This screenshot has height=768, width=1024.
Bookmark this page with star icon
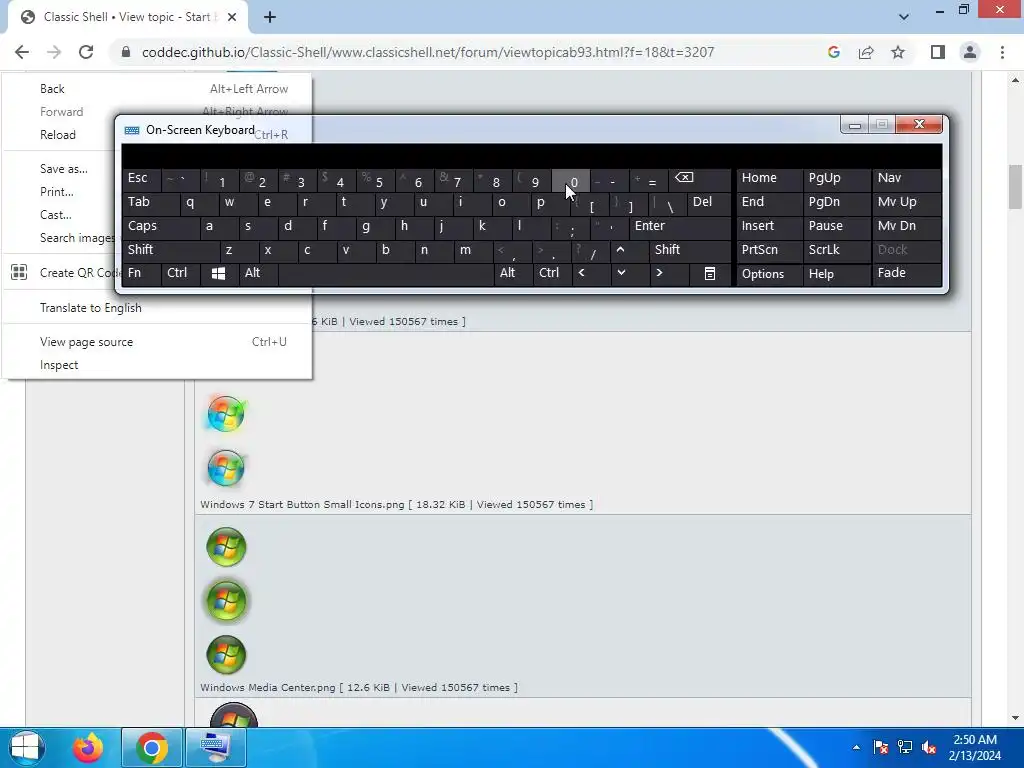[898, 52]
